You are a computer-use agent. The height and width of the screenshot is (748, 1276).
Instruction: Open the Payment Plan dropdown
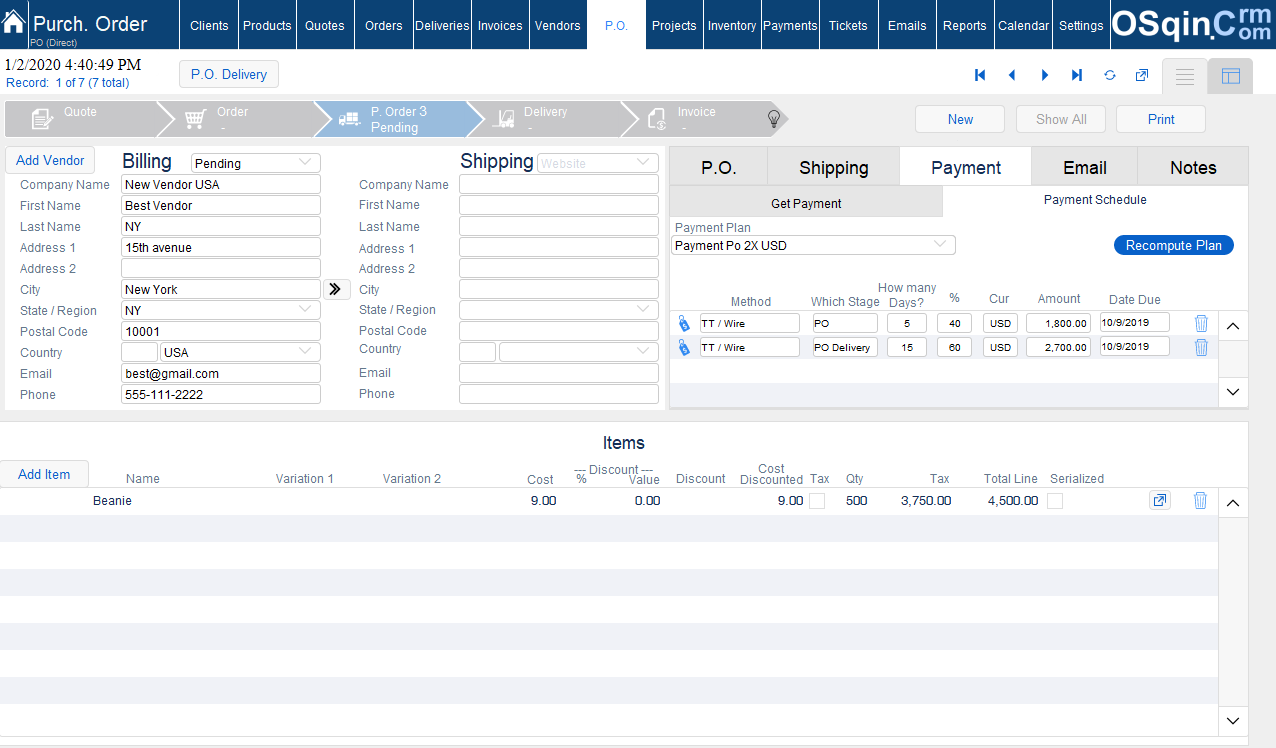click(x=814, y=245)
